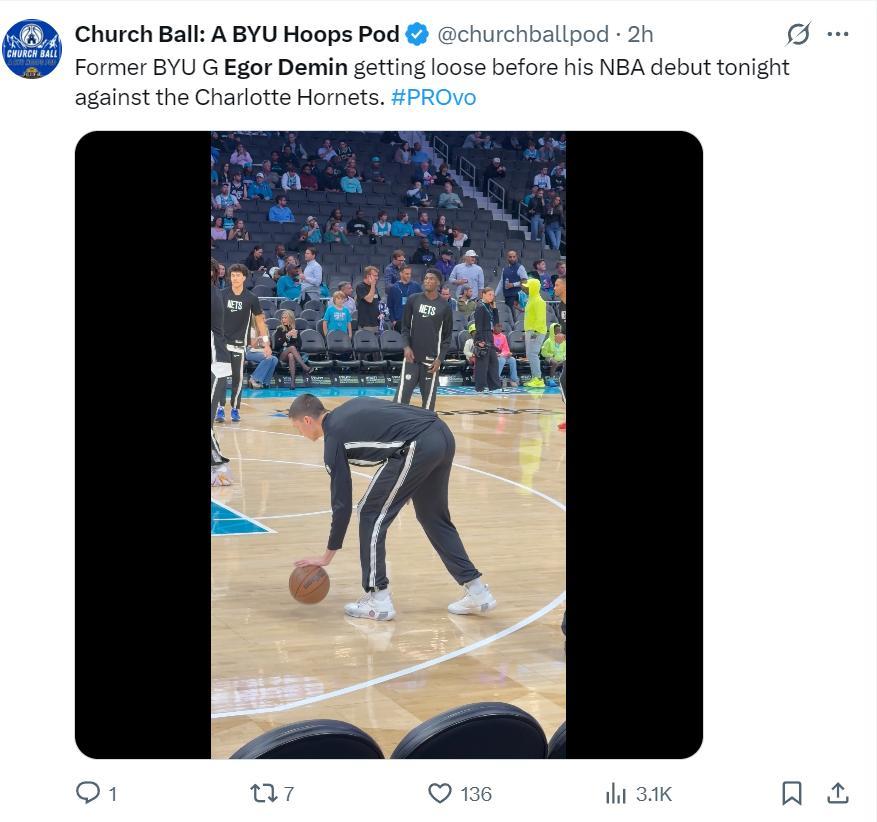Open the #PROvo hashtag

[x=433, y=97]
